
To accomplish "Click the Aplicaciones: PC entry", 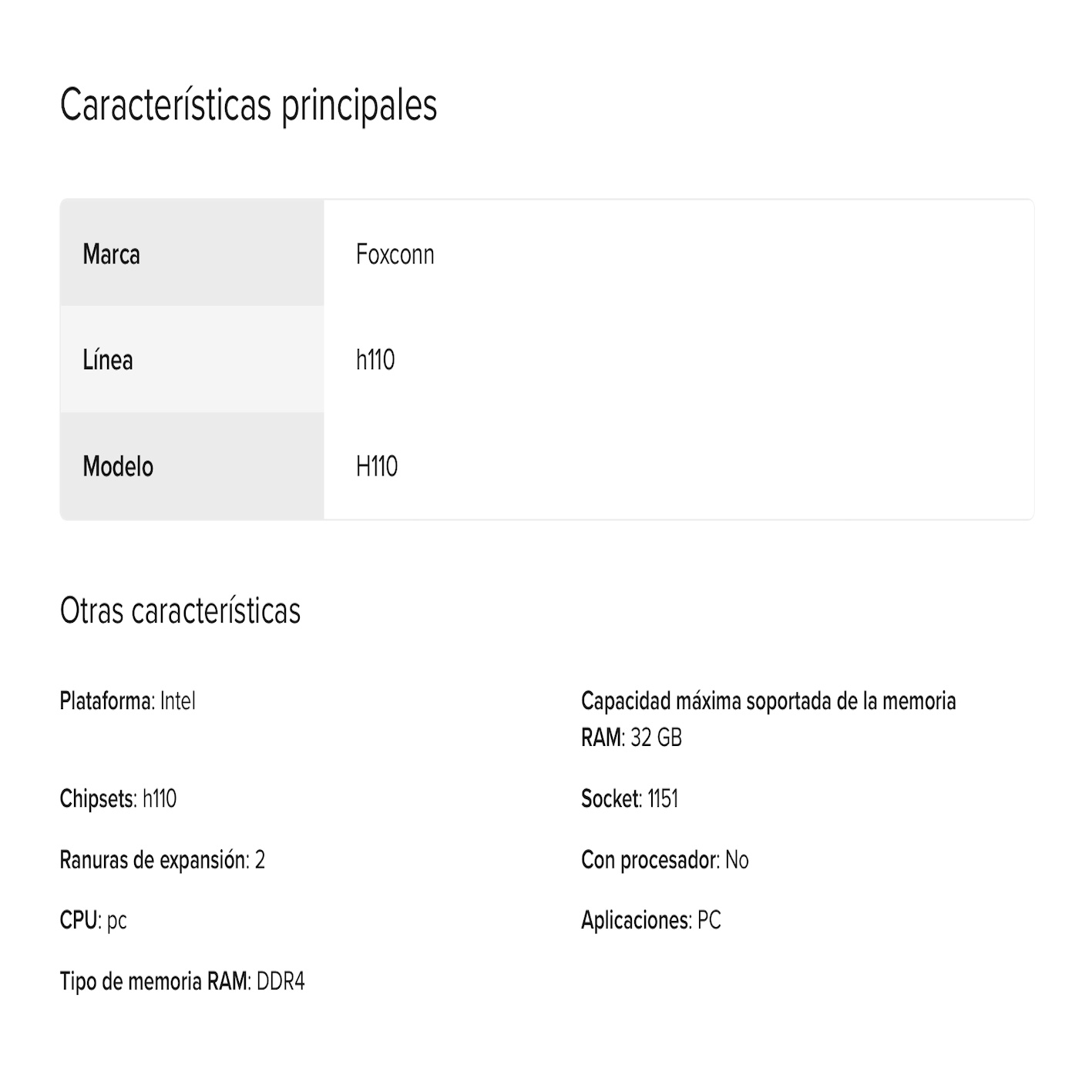I will pos(651,920).
